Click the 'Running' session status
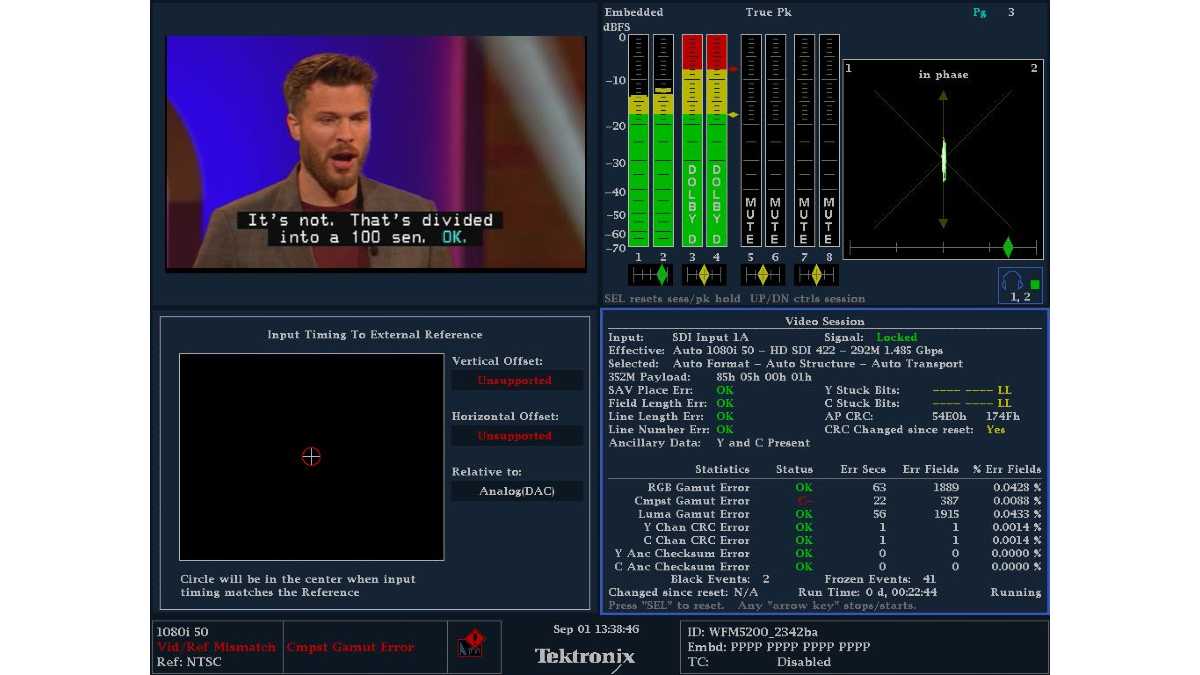This screenshot has height=675, width=1200. [1016, 592]
